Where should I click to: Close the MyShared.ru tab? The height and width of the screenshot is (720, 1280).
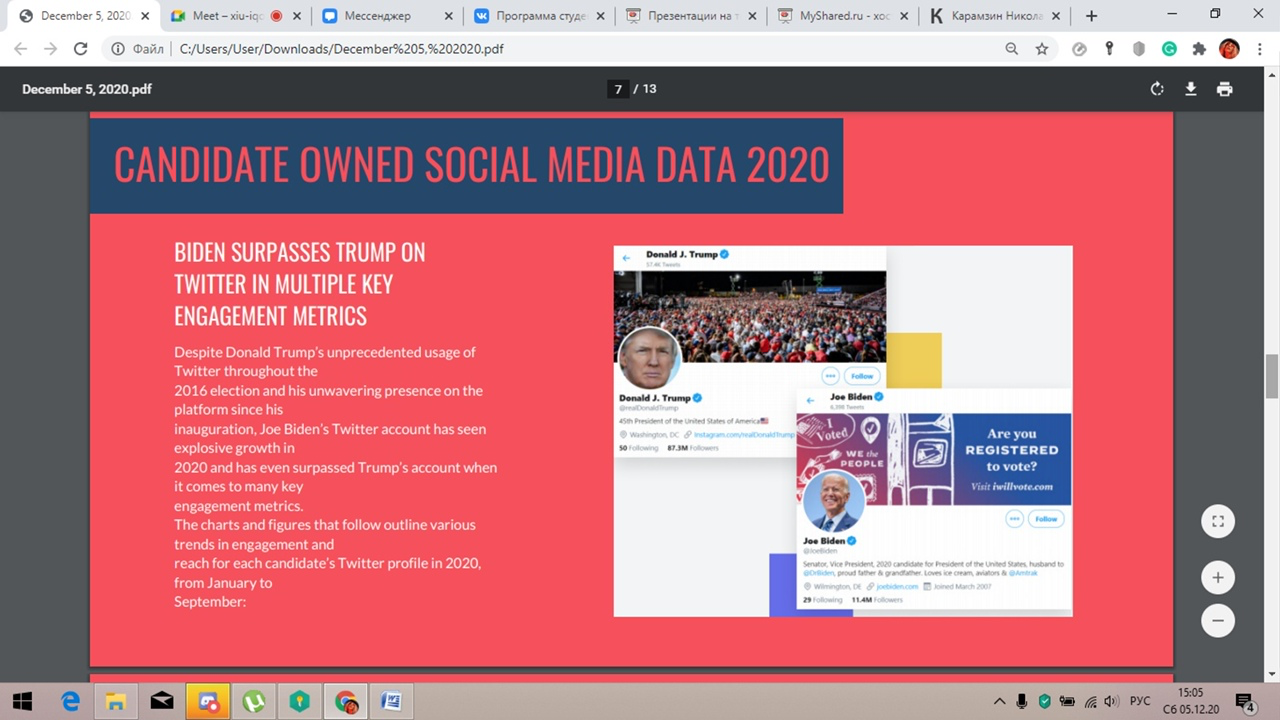[x=902, y=16]
